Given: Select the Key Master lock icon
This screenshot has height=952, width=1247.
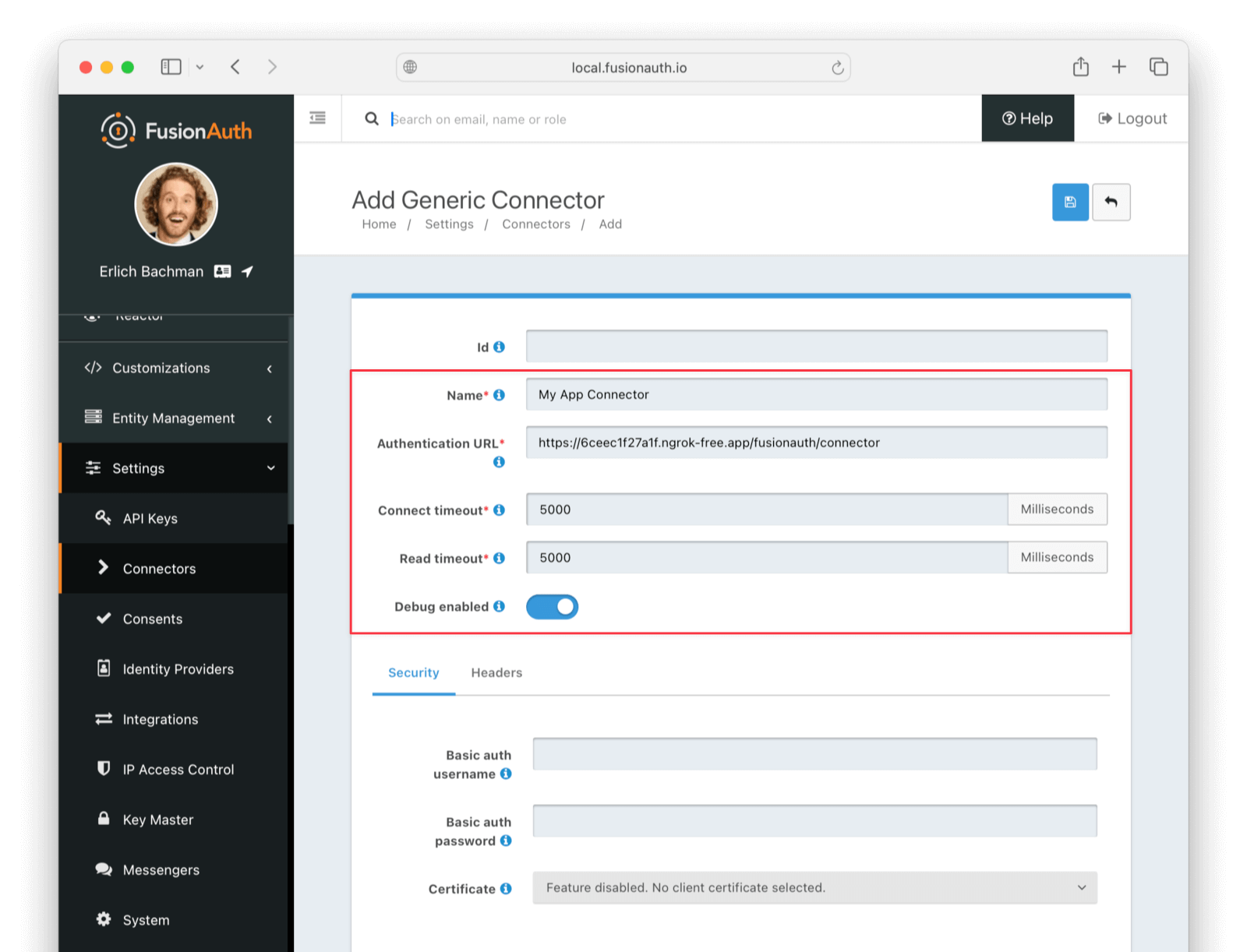Looking at the screenshot, I should pyautogui.click(x=104, y=819).
